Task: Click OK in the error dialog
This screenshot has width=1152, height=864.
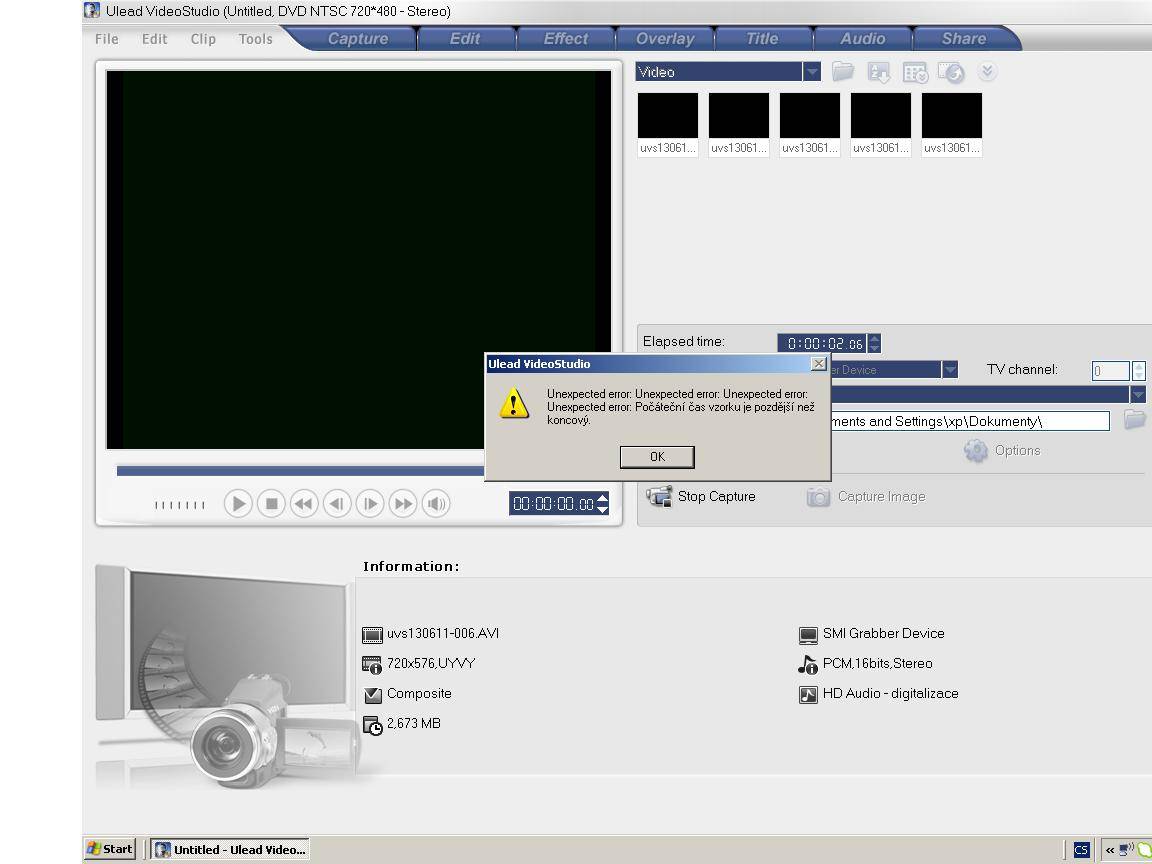Action: coord(657,457)
